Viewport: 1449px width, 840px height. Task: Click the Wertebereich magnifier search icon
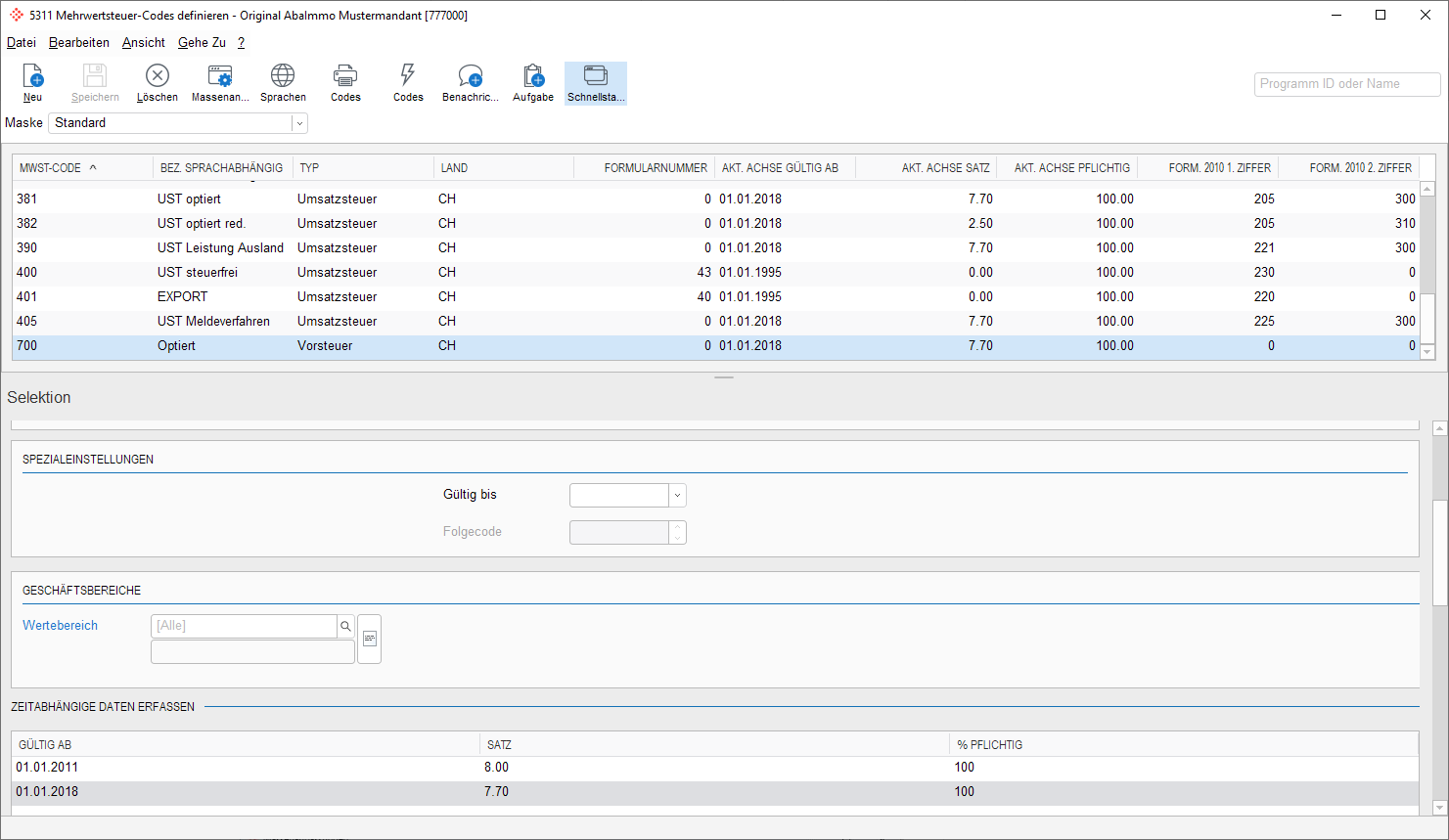(345, 626)
